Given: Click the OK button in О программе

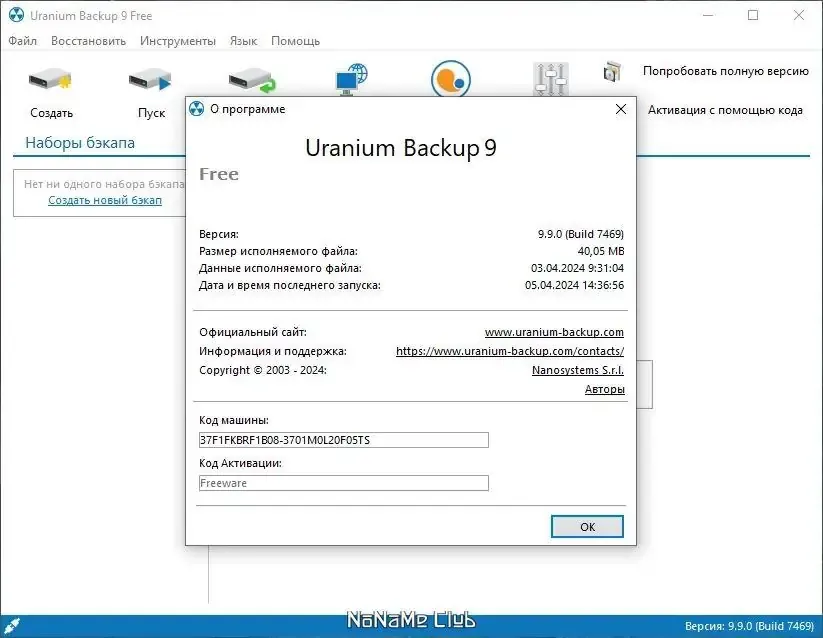Looking at the screenshot, I should pyautogui.click(x=587, y=526).
